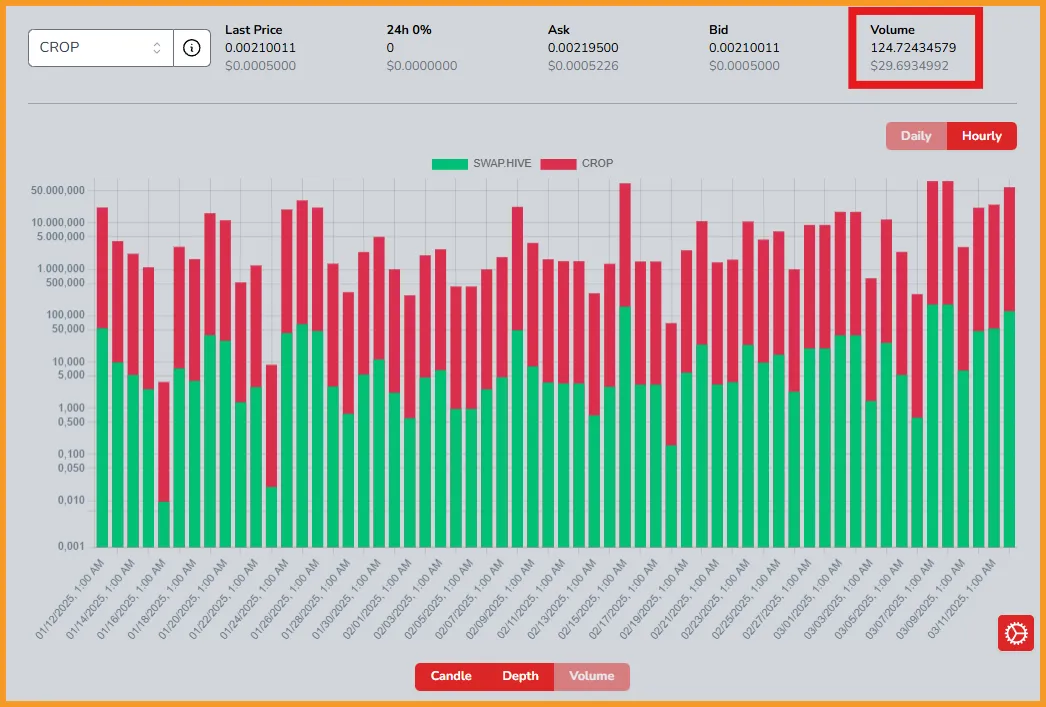The height and width of the screenshot is (707, 1046).
Task: Click the 02/27/2025, 1:00 AM axis label
Action: click(x=778, y=599)
